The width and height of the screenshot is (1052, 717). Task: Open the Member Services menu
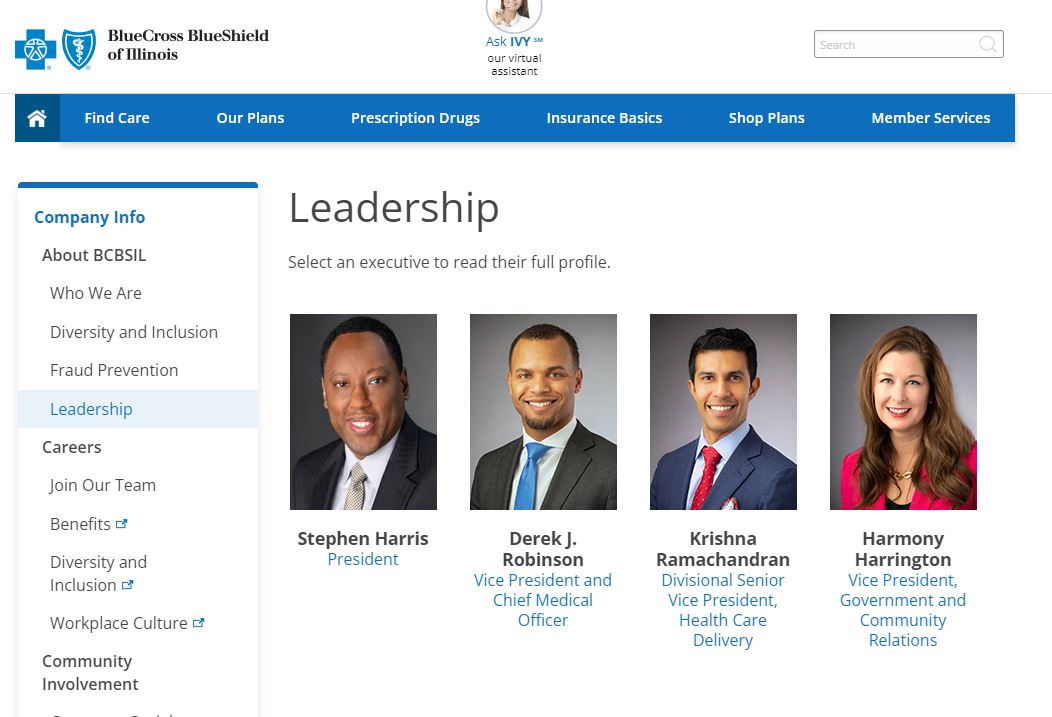point(931,118)
